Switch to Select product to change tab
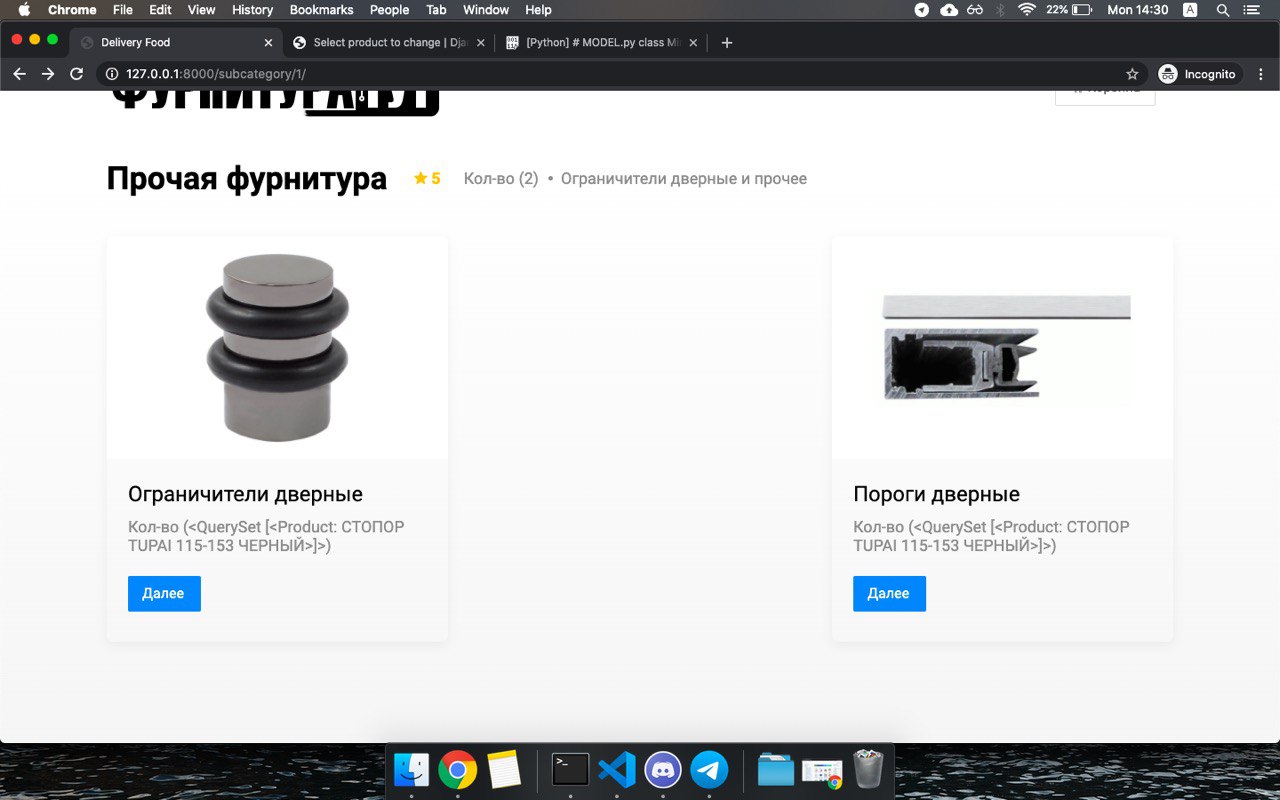This screenshot has height=800, width=1280. click(389, 43)
